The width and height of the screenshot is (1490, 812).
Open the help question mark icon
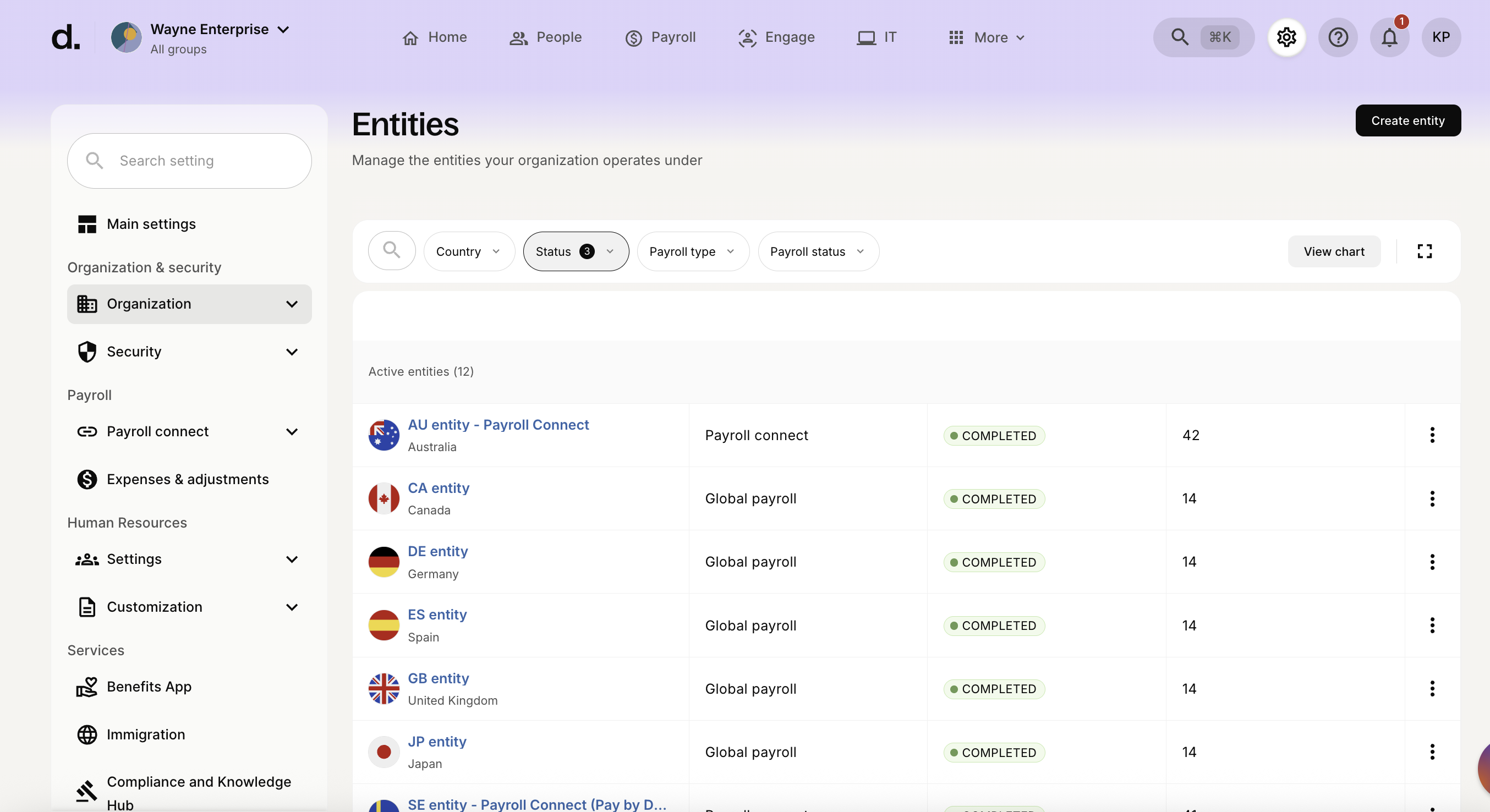(x=1338, y=37)
